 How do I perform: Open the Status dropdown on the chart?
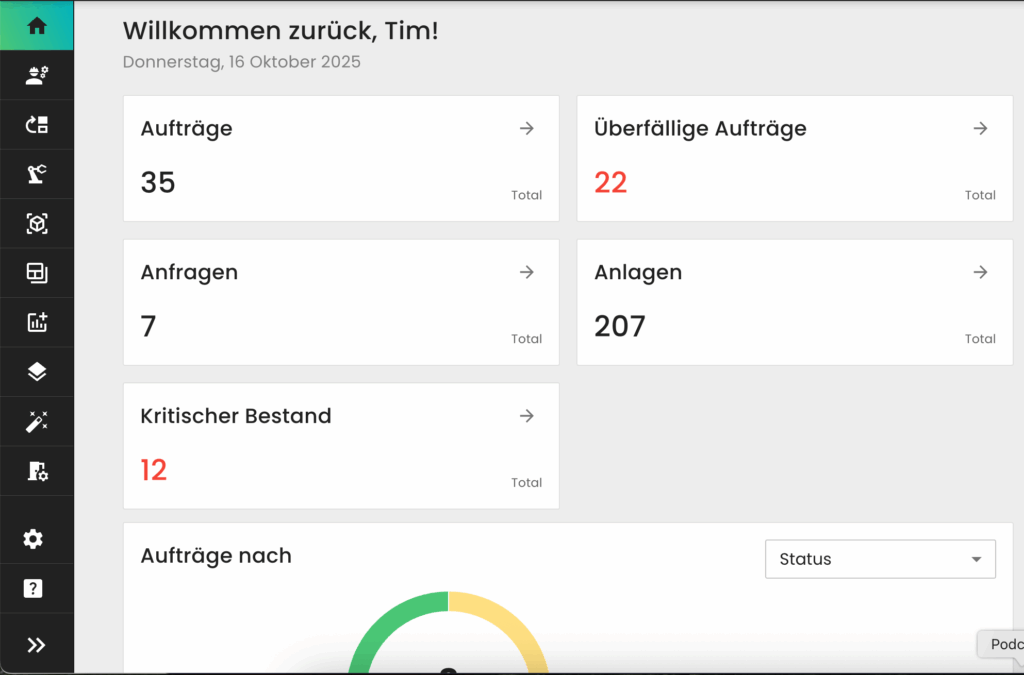point(879,559)
